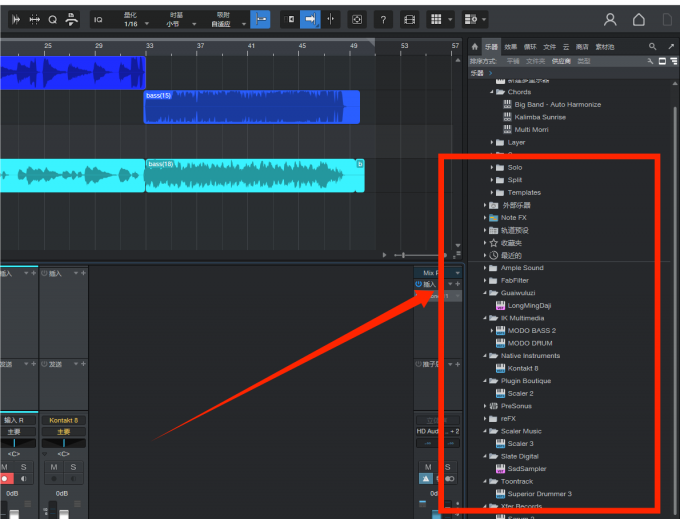Click the Kontakt 8 channel name label
This screenshot has width=680, height=519.
[62, 420]
